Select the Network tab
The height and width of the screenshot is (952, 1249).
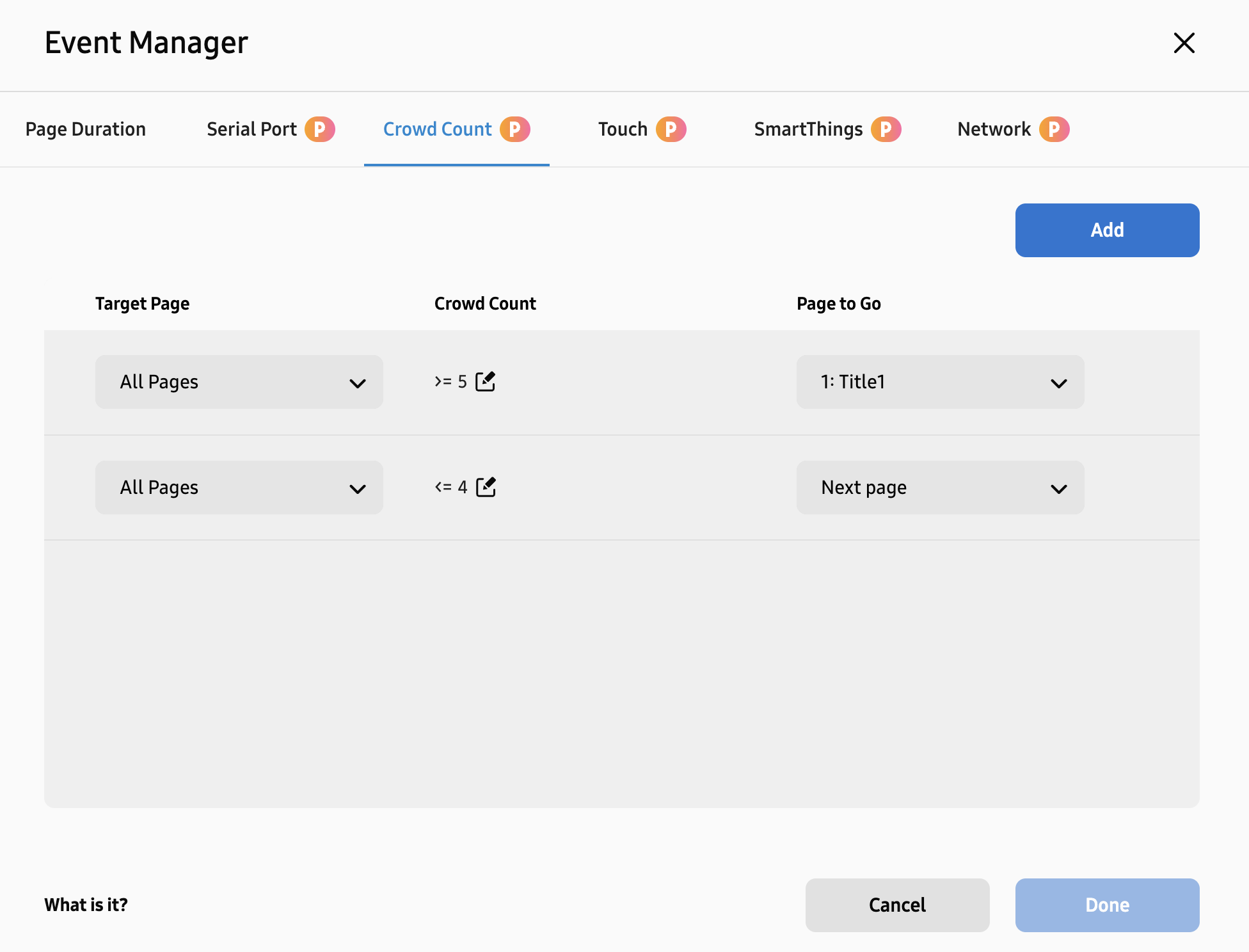pyautogui.click(x=994, y=129)
